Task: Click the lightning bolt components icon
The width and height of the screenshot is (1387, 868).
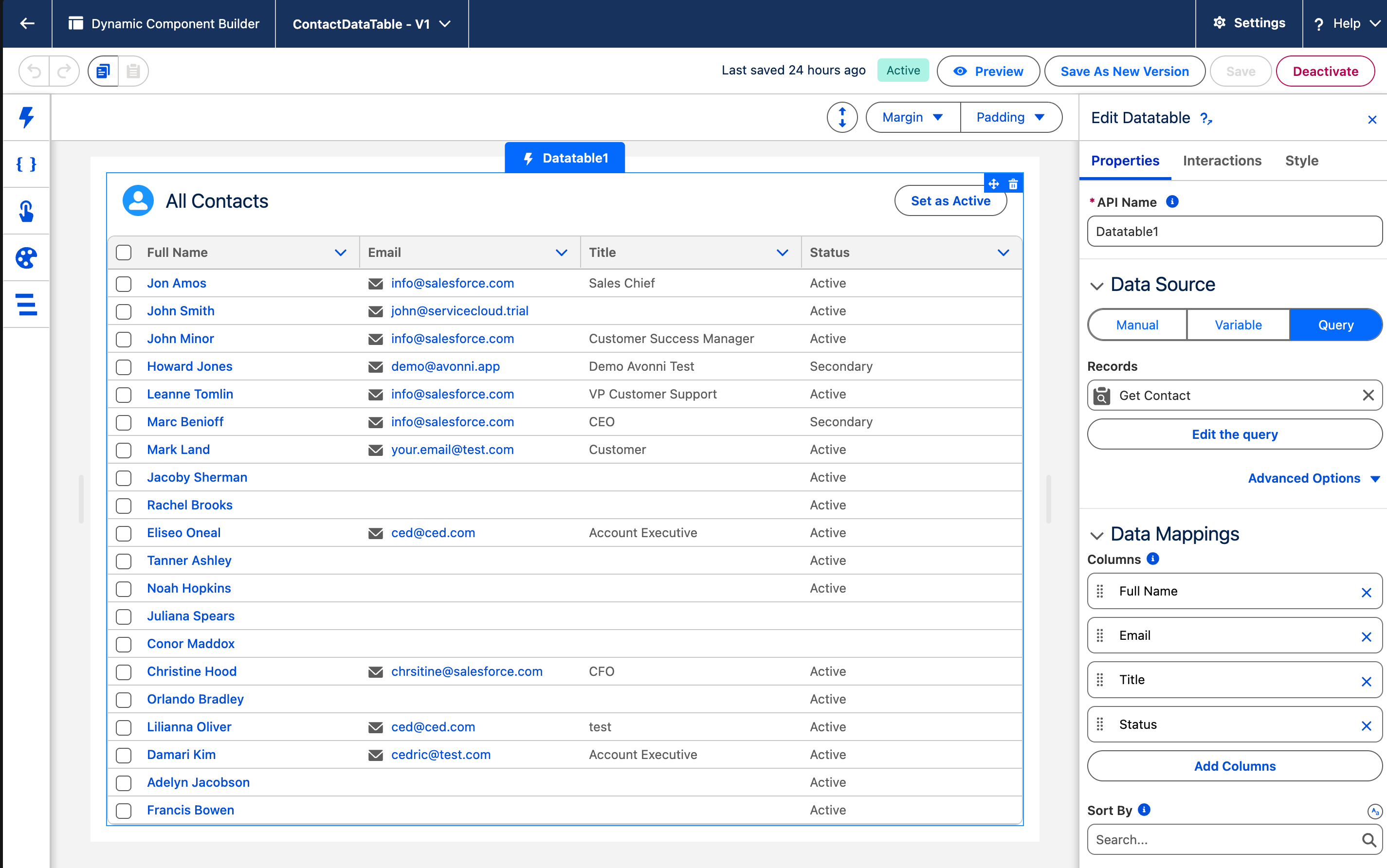Action: [x=26, y=117]
